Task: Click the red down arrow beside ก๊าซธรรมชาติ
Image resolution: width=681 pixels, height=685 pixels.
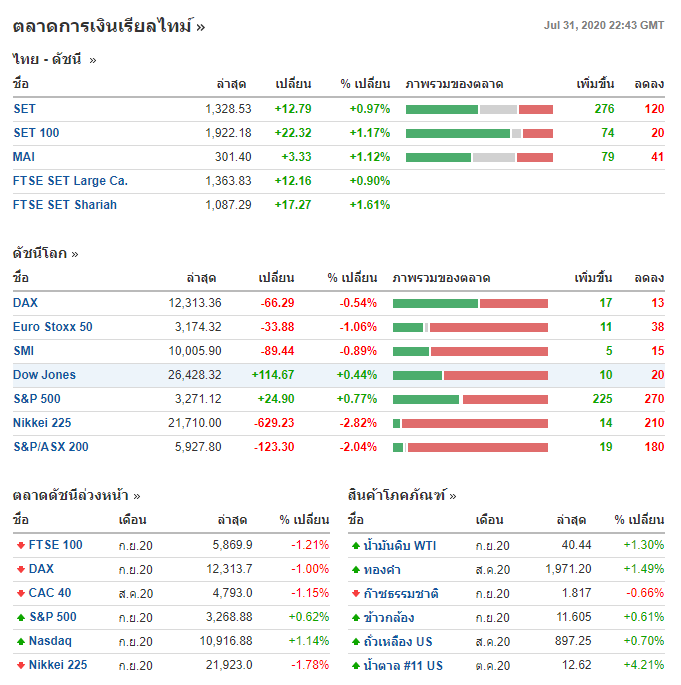Action: tap(355, 593)
